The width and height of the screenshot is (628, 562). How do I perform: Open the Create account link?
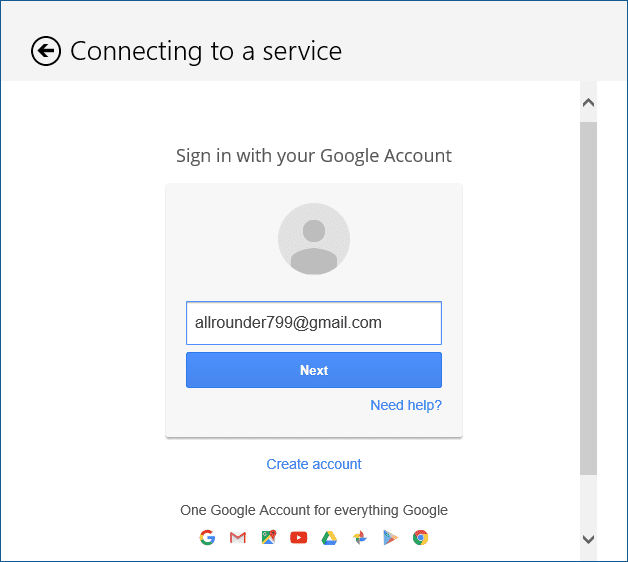(314, 464)
